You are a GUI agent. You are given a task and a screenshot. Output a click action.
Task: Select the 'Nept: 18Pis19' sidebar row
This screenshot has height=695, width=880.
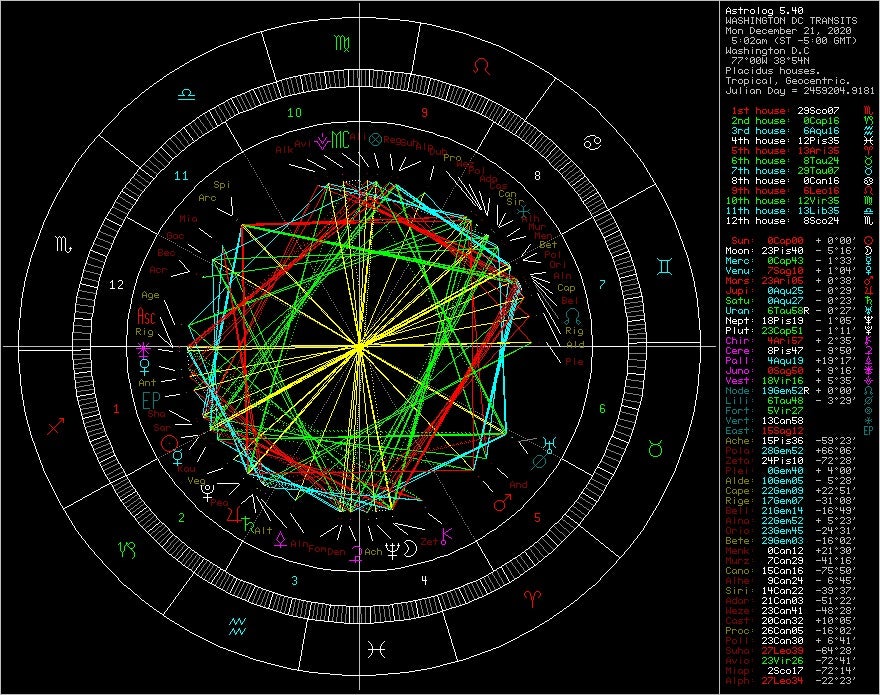(800, 321)
